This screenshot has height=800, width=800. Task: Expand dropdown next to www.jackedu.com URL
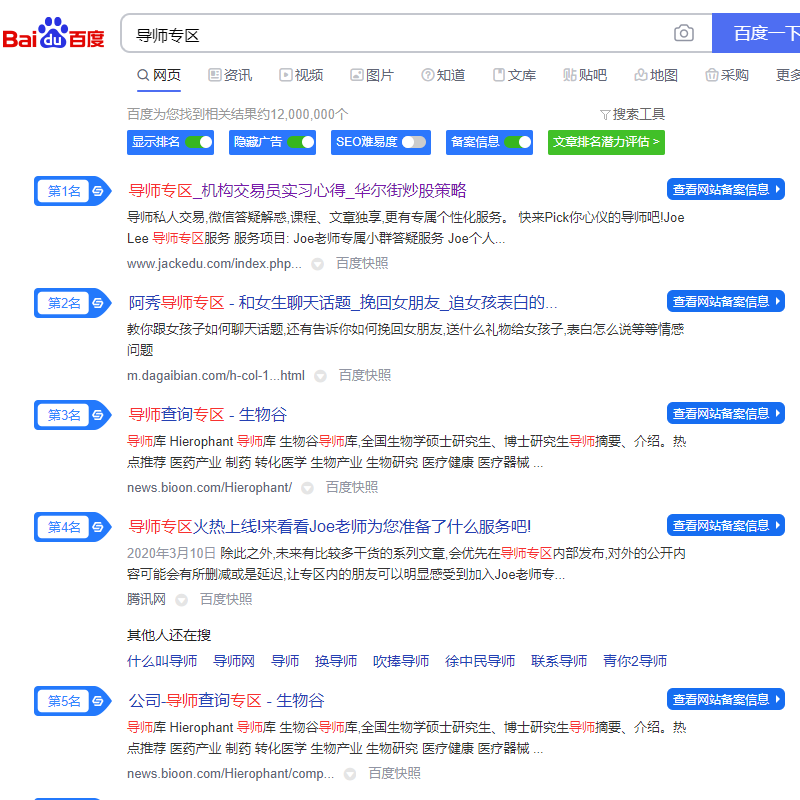[x=317, y=264]
